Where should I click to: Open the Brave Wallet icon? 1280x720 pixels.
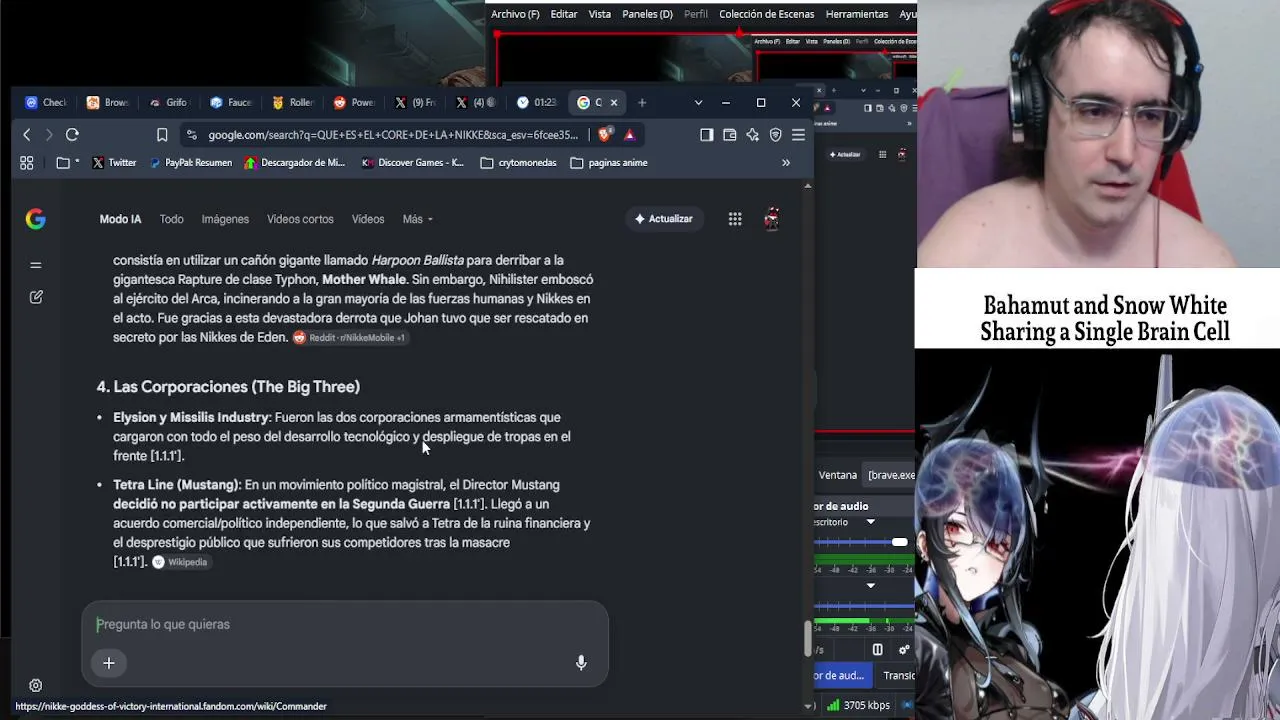[x=730, y=135]
